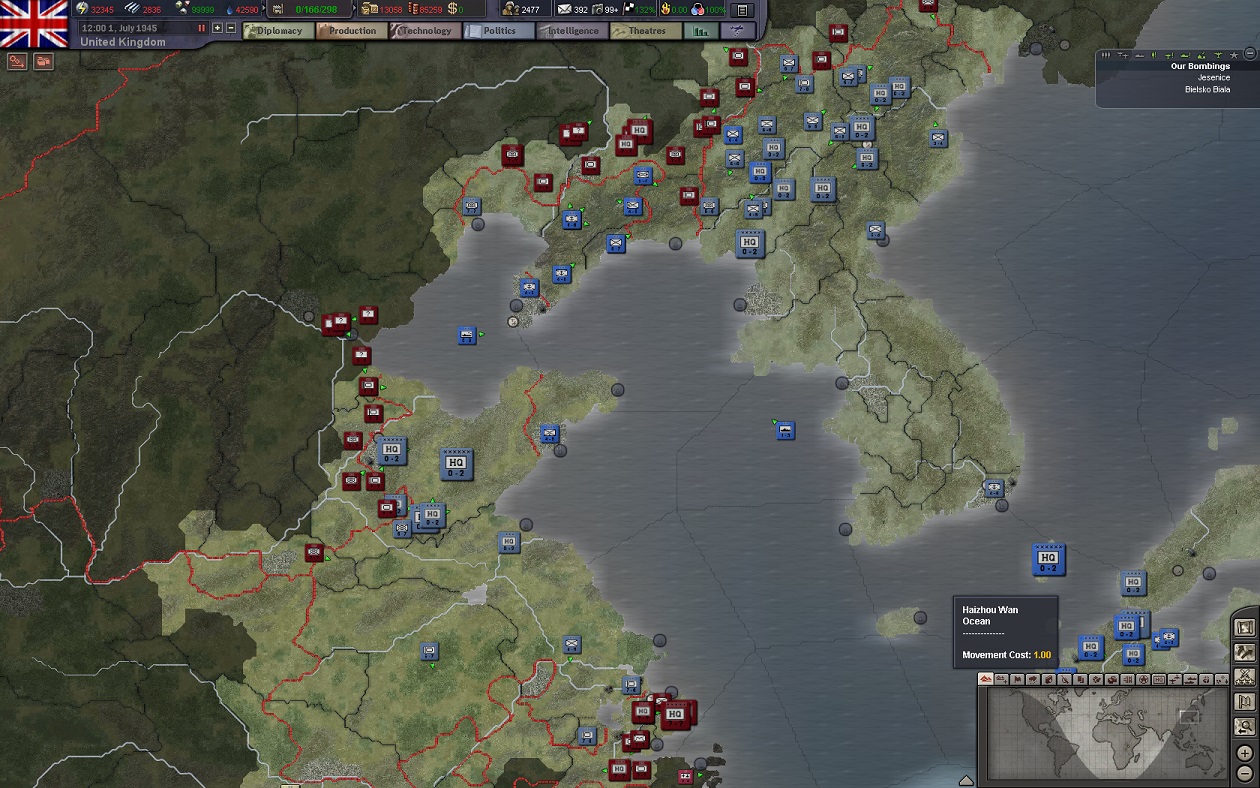The width and height of the screenshot is (1260, 788).
Task: Increase game speed with the plus button
Action: pyautogui.click(x=218, y=29)
